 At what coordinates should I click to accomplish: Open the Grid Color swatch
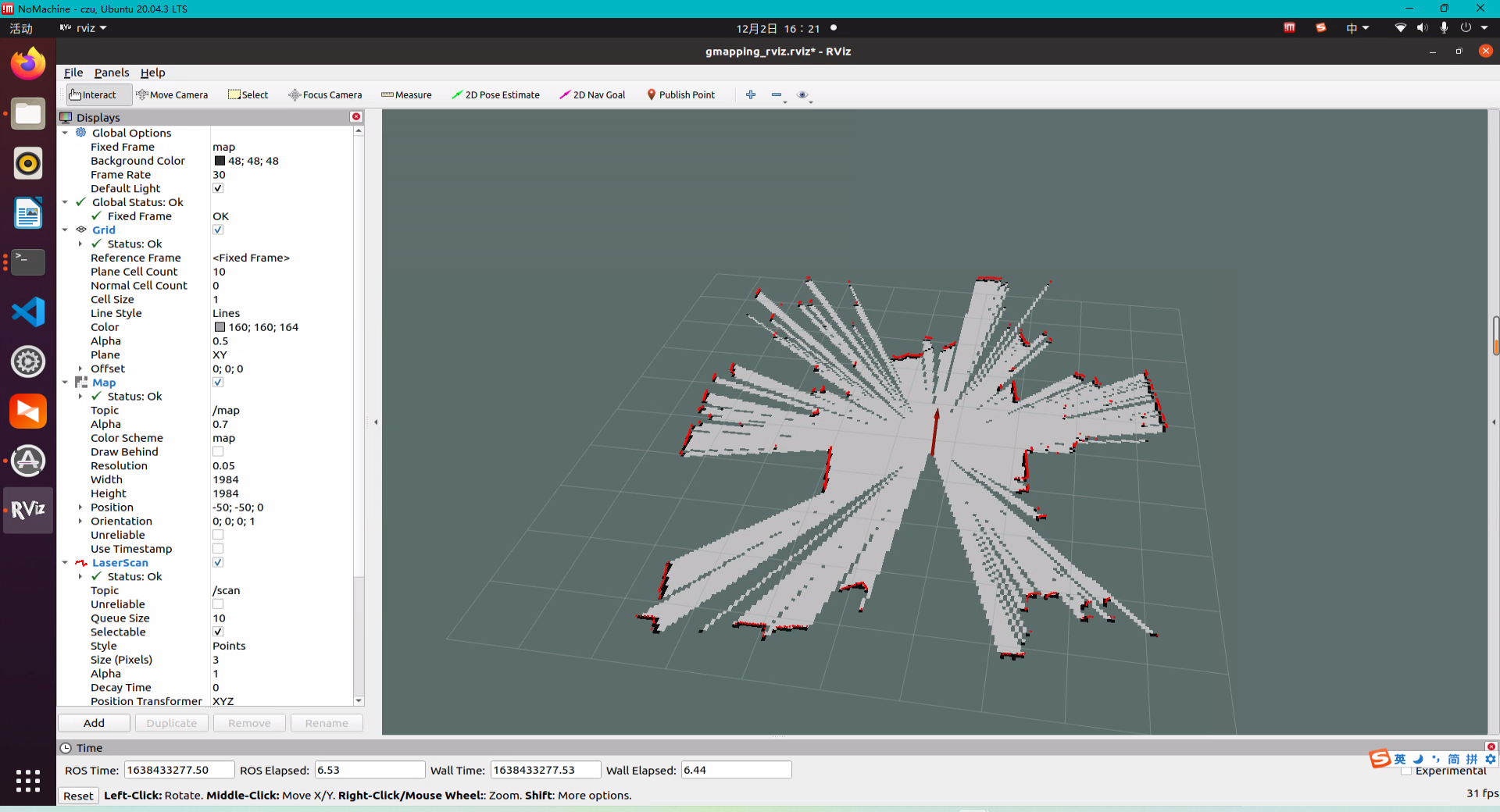(220, 327)
